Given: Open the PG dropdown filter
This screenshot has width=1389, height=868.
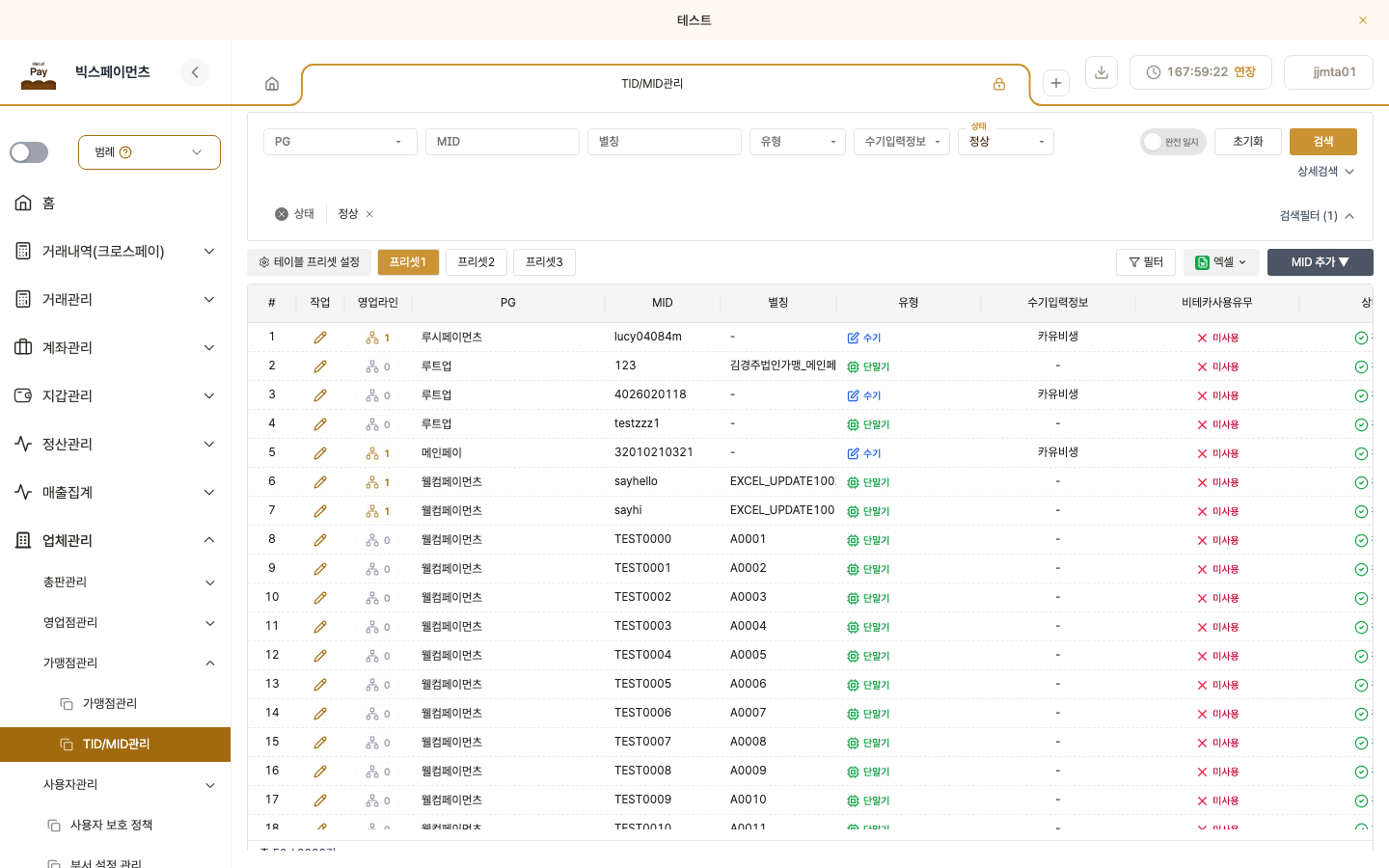Looking at the screenshot, I should click(340, 142).
